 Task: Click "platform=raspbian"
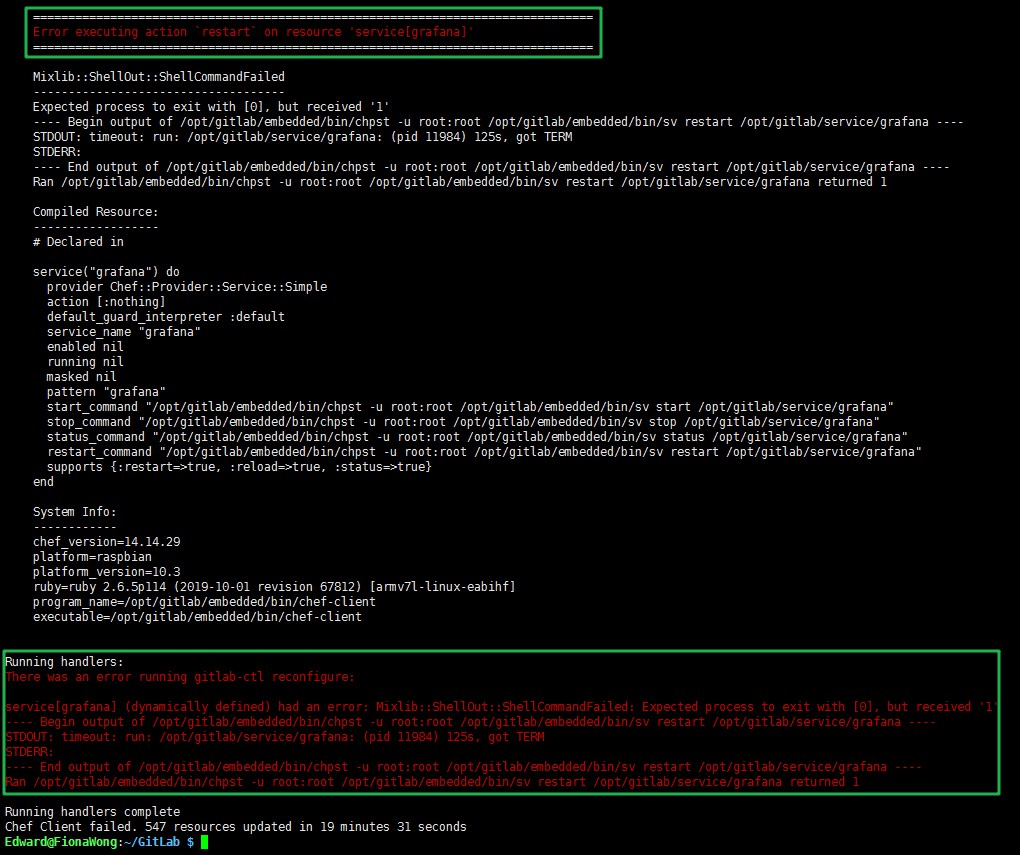click(92, 556)
